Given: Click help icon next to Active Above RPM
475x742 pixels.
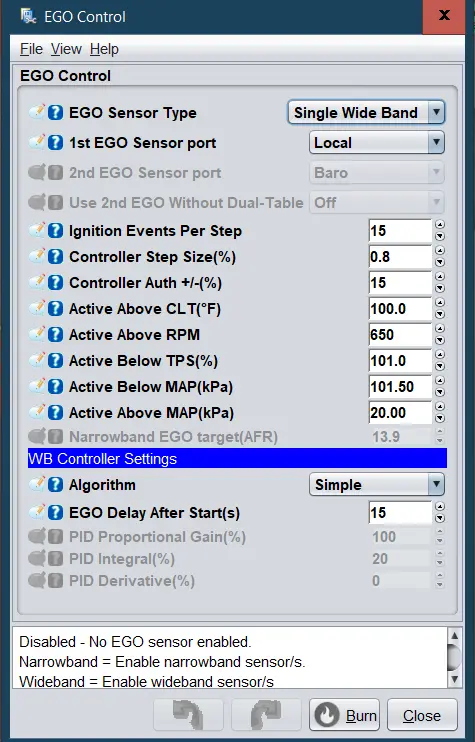Looking at the screenshot, I should 55,335.
